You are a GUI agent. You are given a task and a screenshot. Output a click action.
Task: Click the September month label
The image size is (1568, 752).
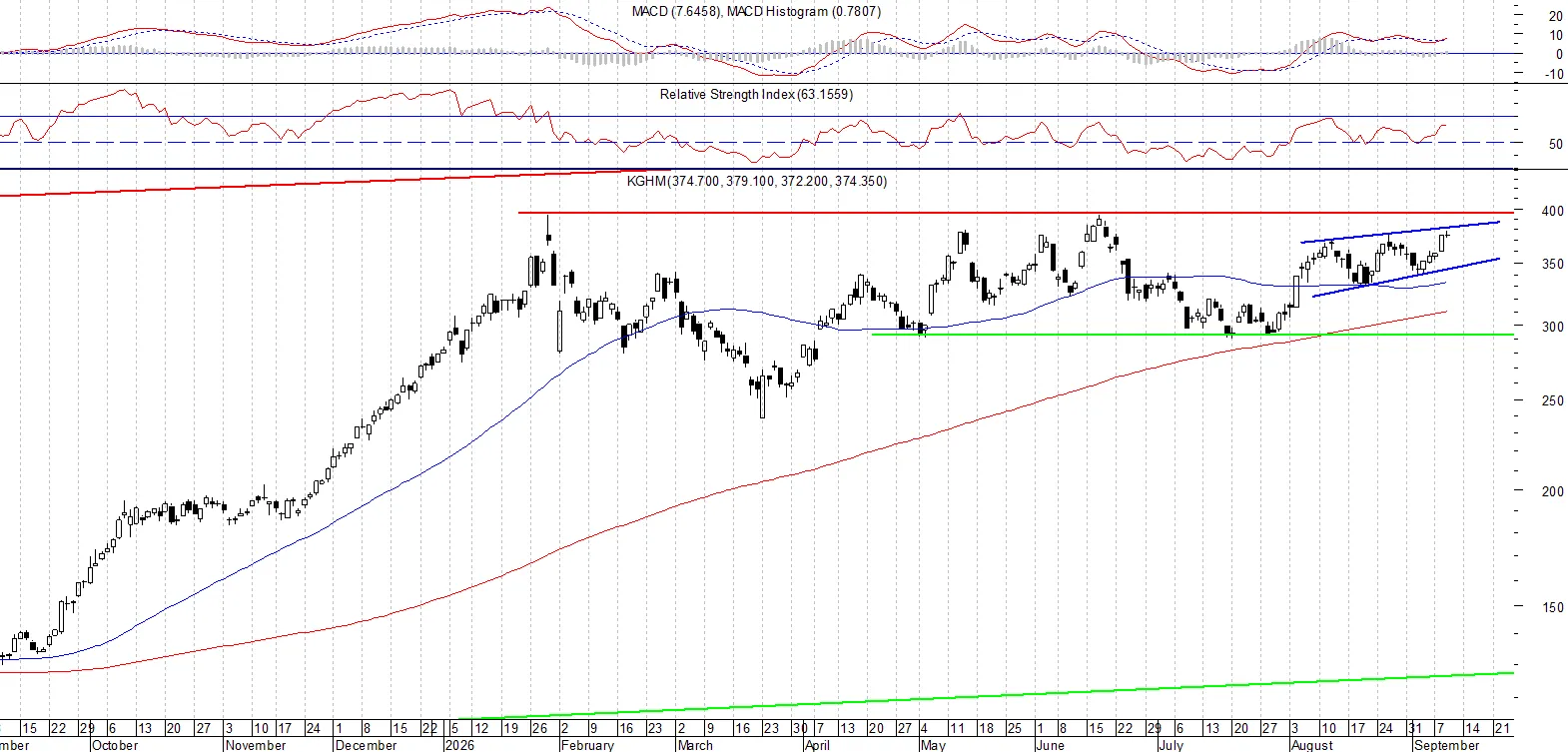[x=1447, y=745]
